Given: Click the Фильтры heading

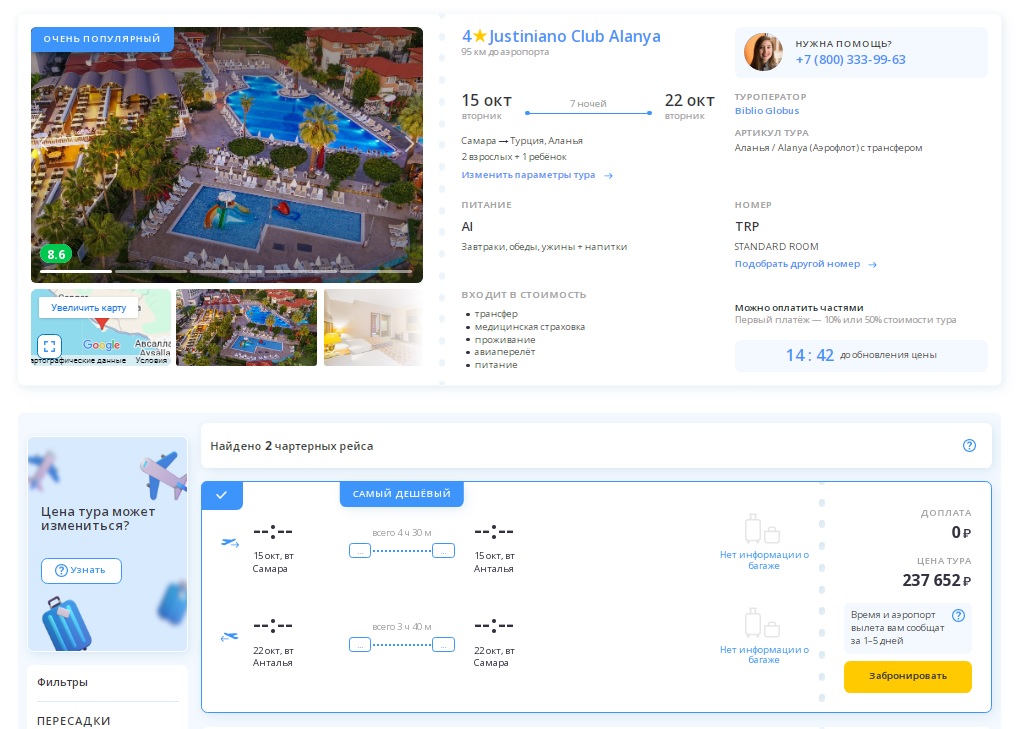Looking at the screenshot, I should (62, 682).
